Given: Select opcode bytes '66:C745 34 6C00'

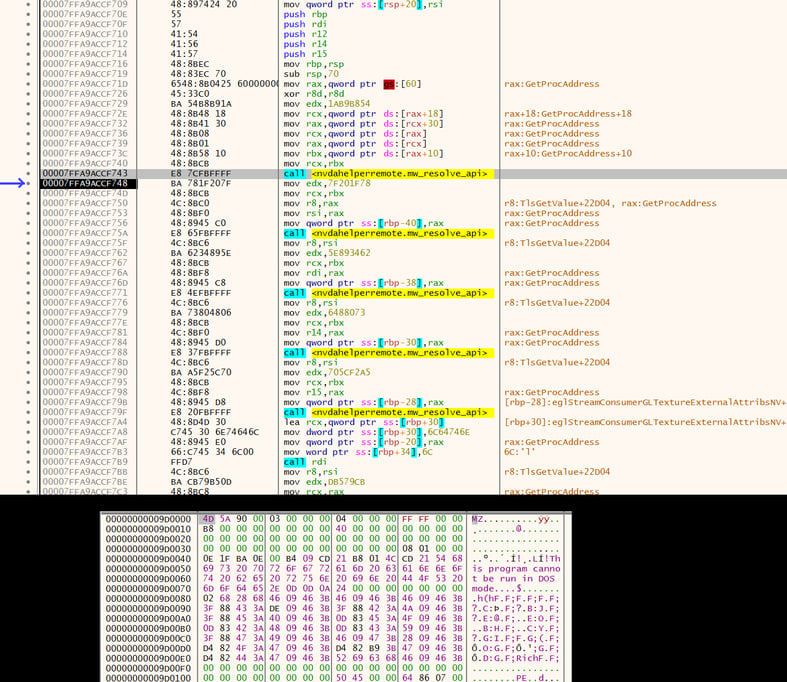Looking at the screenshot, I should [212, 452].
